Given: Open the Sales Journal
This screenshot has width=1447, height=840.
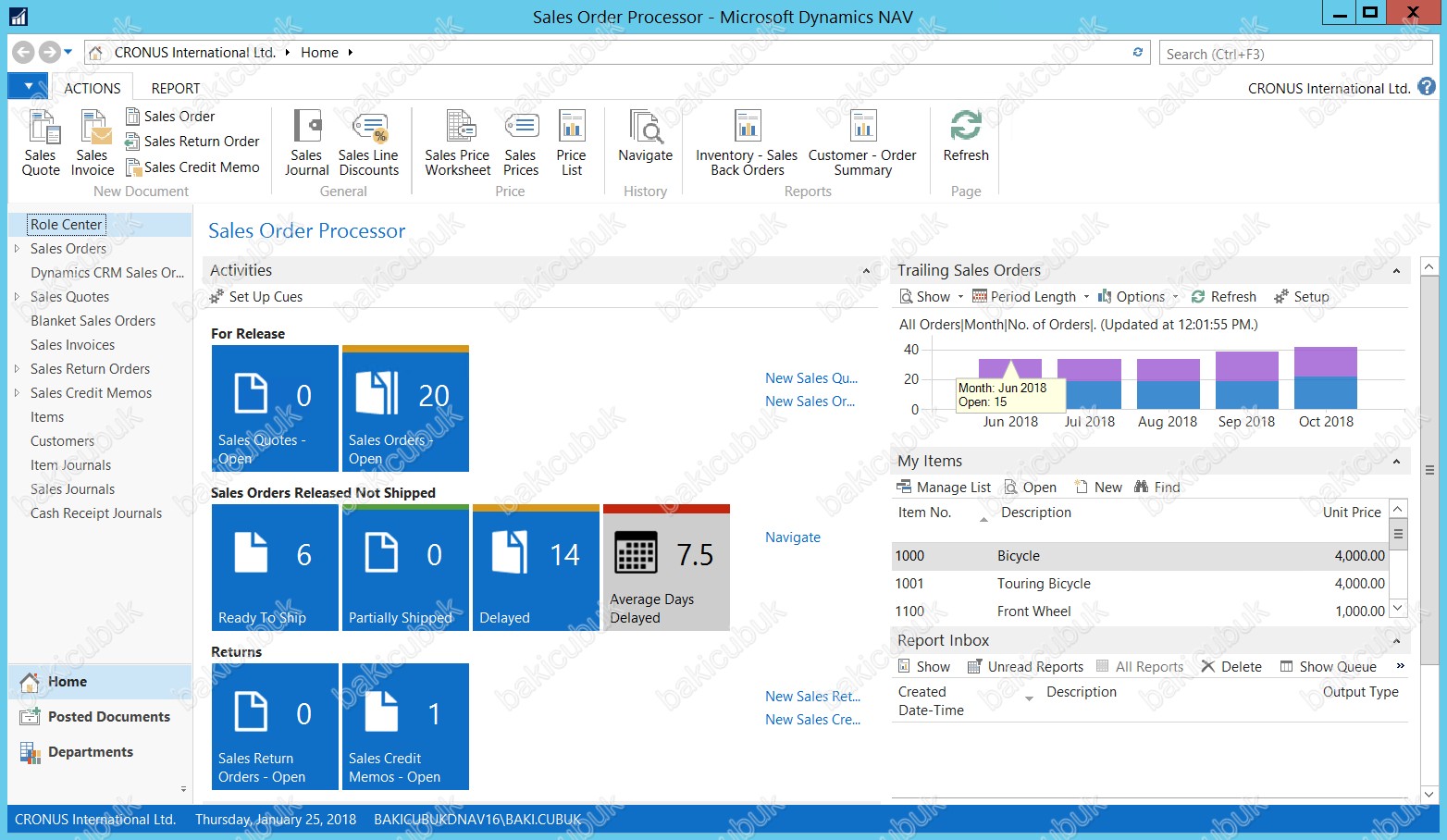Looking at the screenshot, I should (306, 142).
